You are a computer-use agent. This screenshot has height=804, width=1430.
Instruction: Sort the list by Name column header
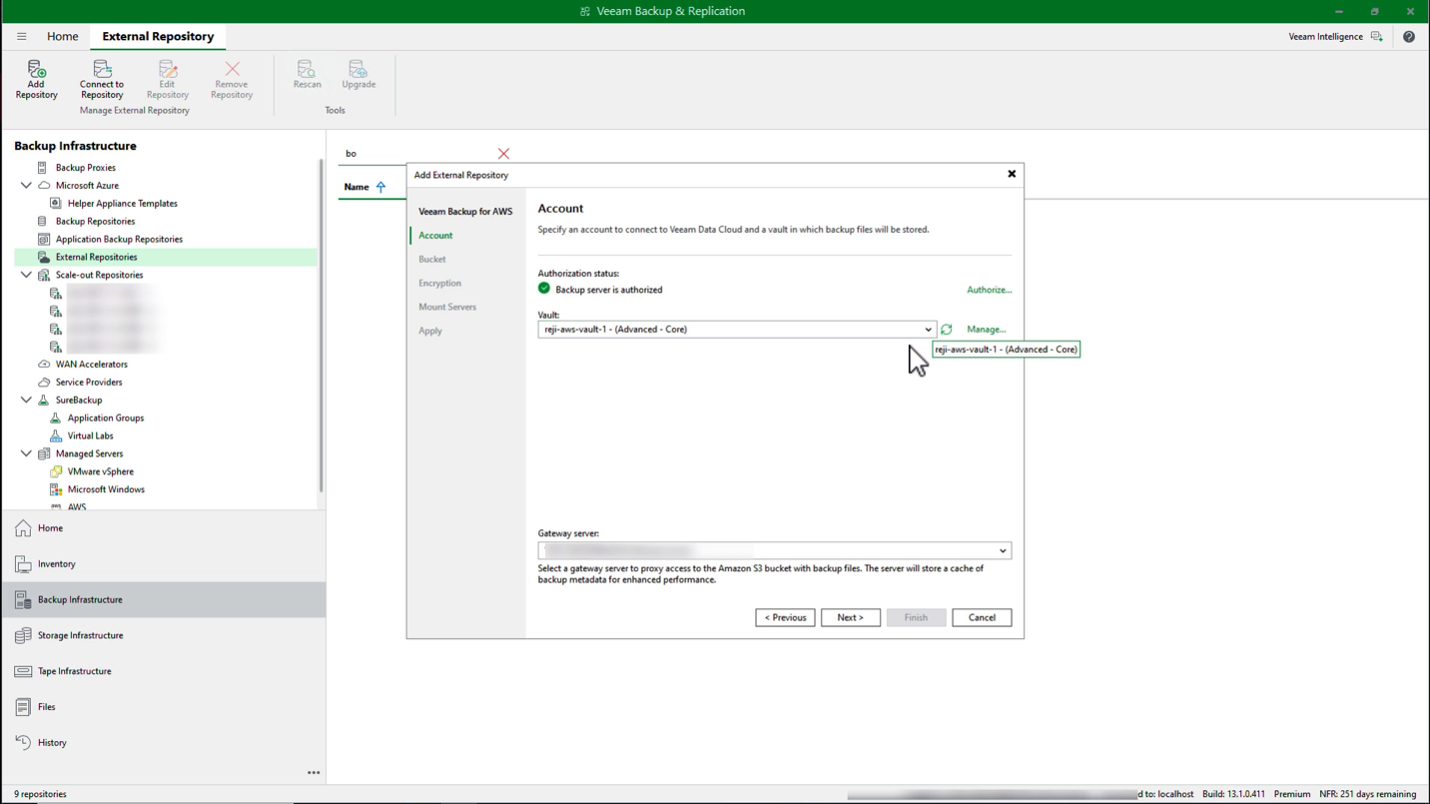pyautogui.click(x=357, y=187)
